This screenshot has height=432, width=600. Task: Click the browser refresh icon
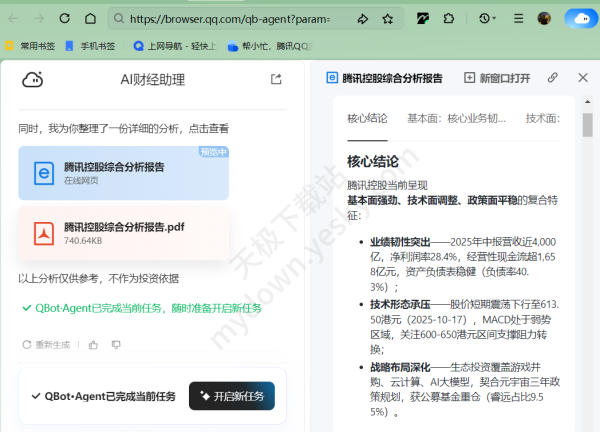(65, 19)
